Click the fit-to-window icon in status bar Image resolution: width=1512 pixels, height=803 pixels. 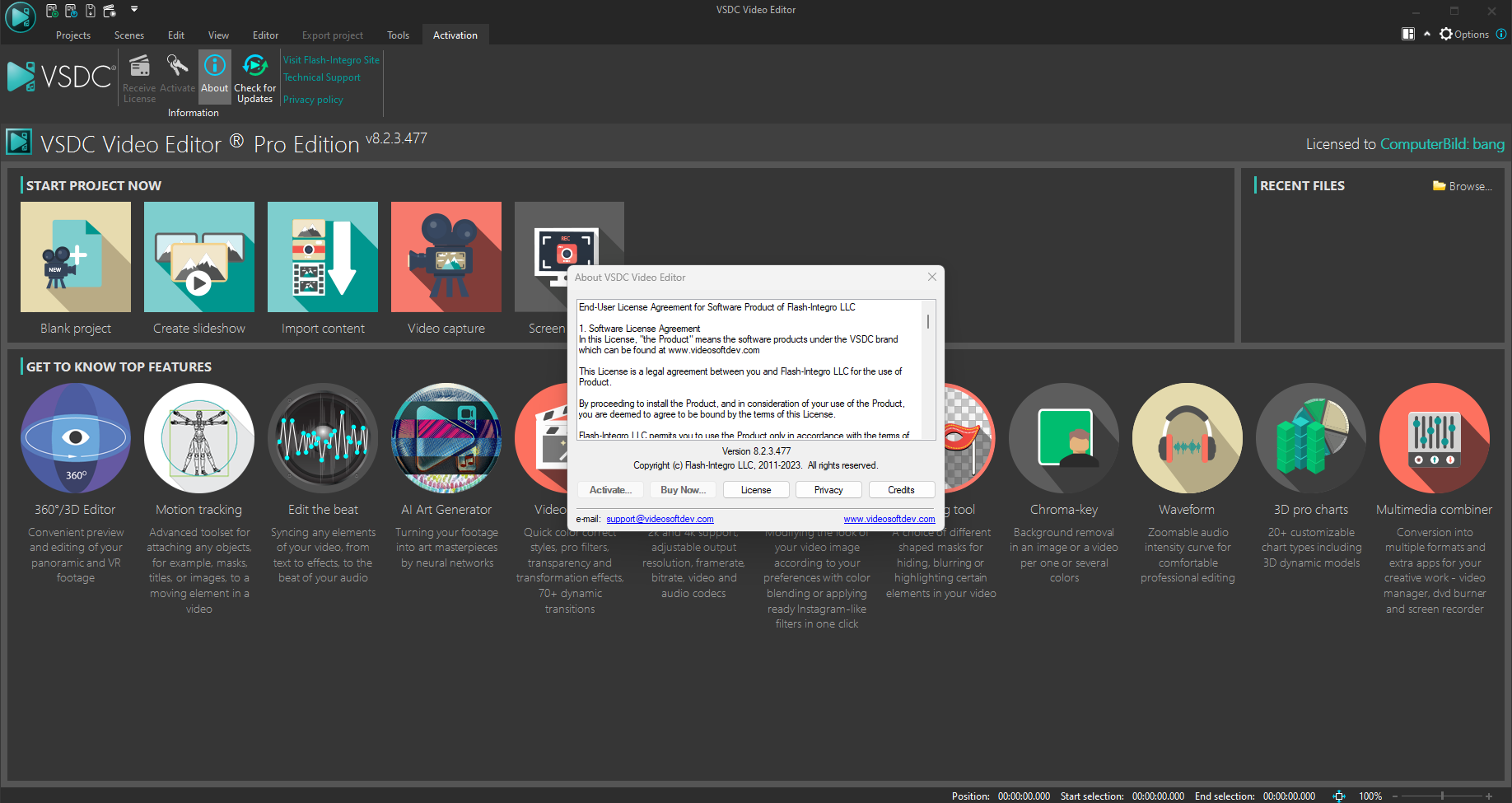pos(1339,796)
